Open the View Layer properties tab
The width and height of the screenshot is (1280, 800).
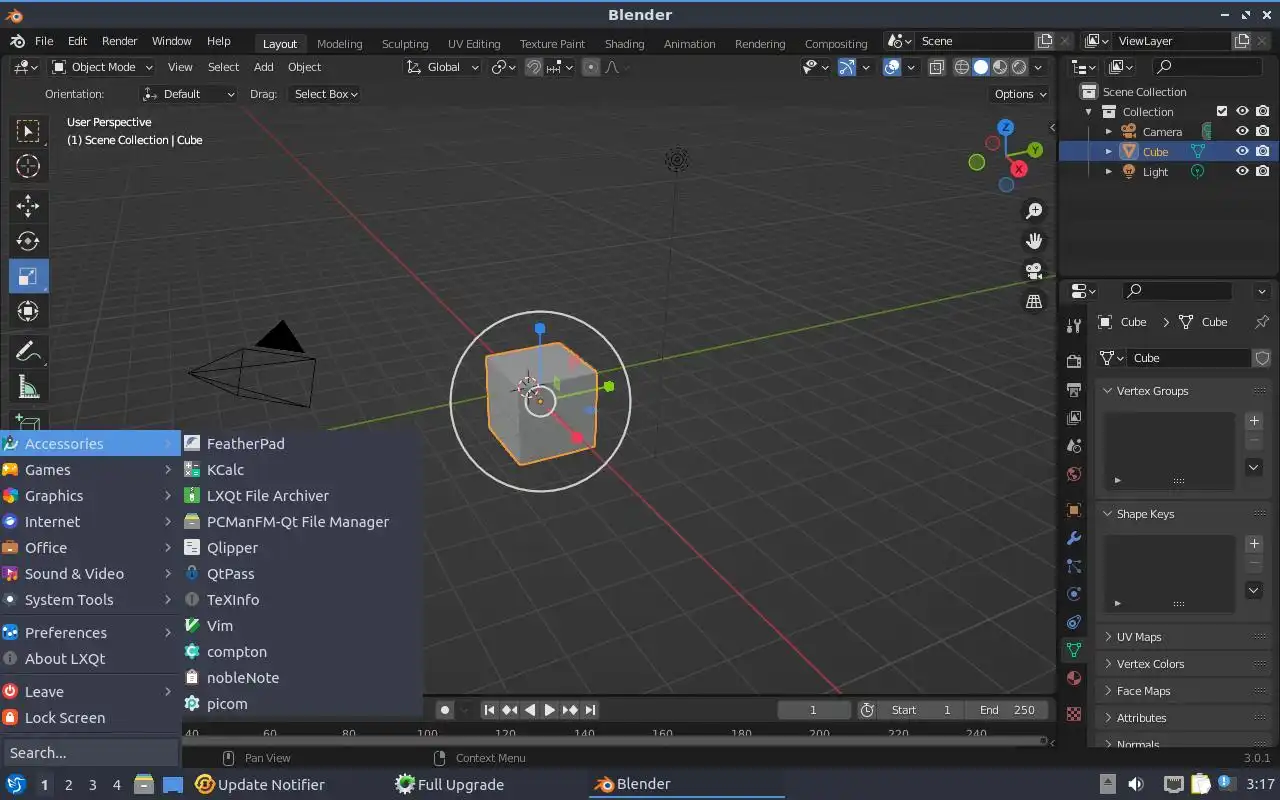tap(1074, 417)
